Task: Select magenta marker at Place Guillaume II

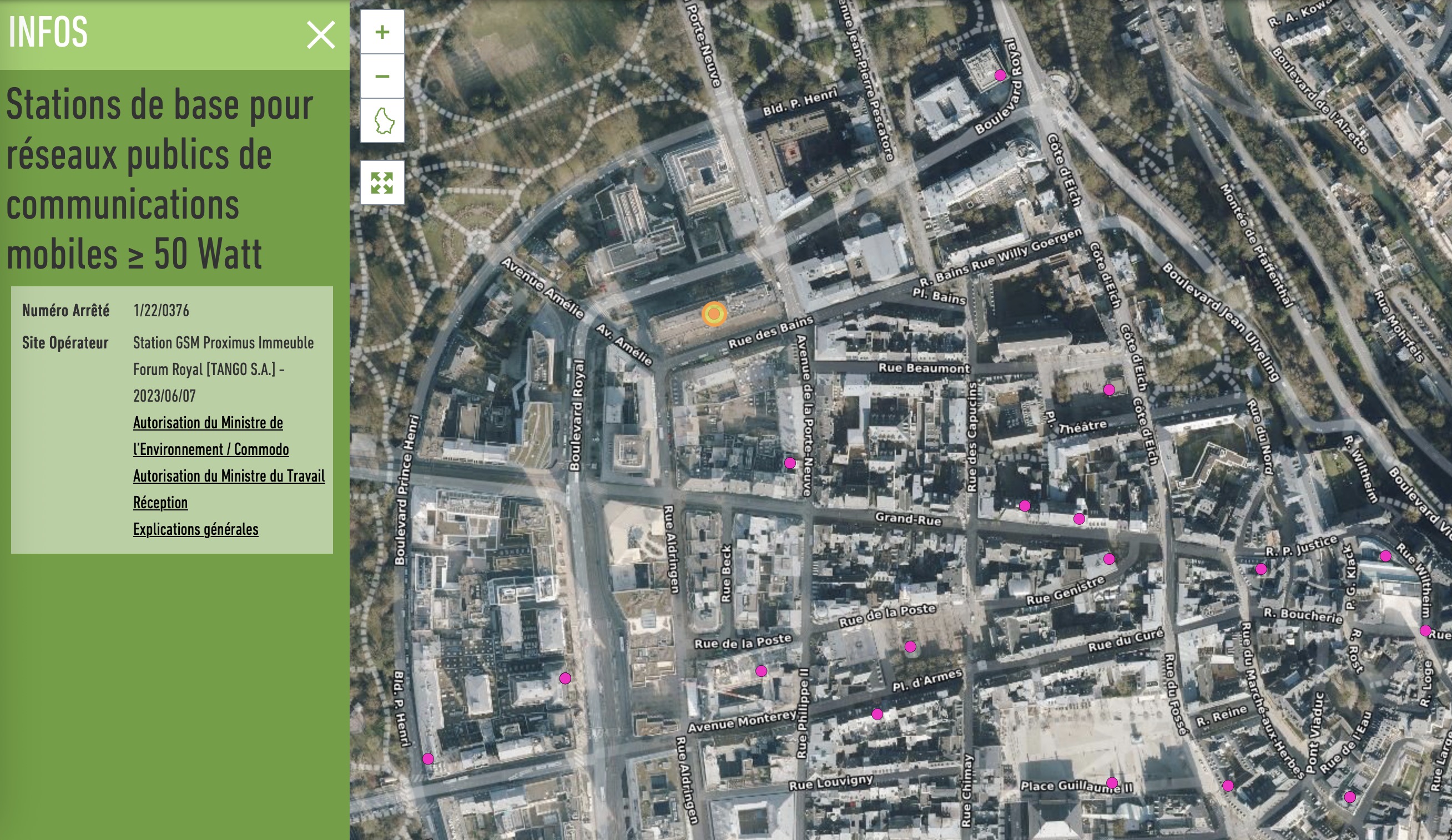Action: click(1112, 782)
